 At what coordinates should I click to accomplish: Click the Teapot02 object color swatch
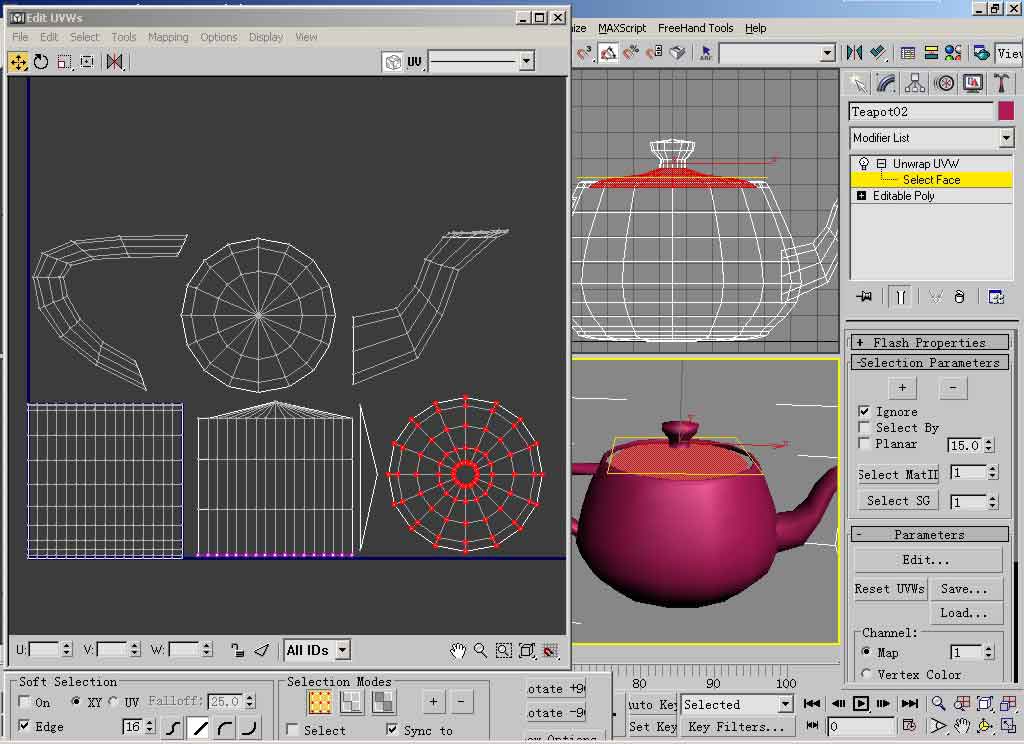tap(1005, 112)
